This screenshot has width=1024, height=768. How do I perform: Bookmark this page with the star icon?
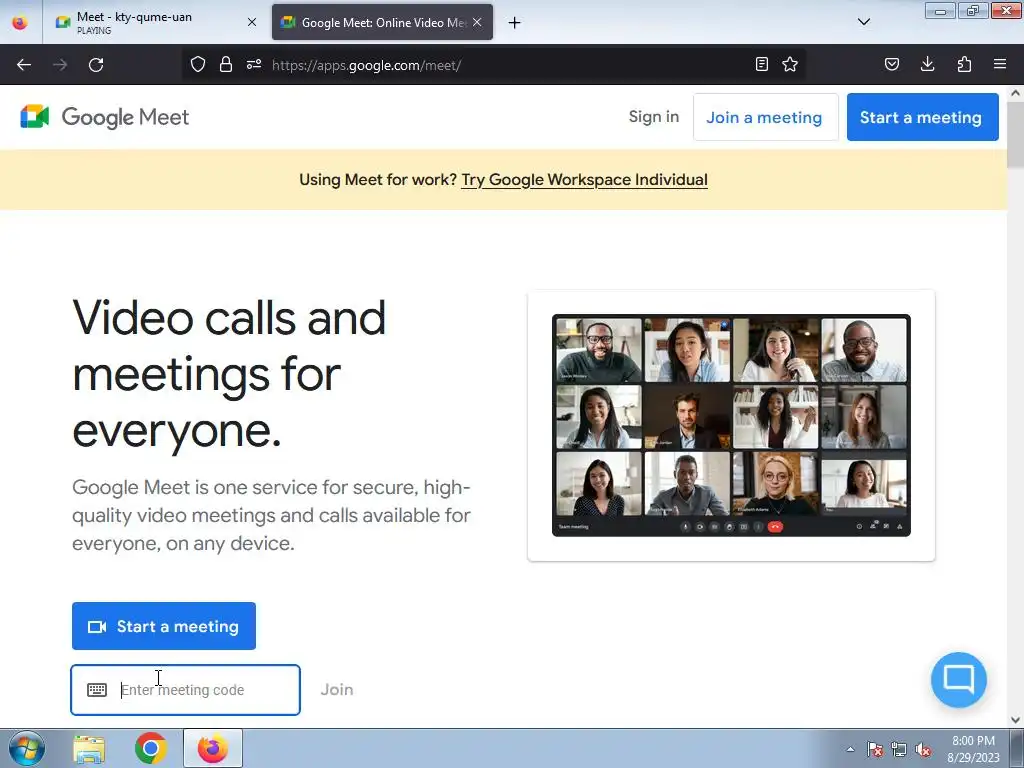point(790,64)
